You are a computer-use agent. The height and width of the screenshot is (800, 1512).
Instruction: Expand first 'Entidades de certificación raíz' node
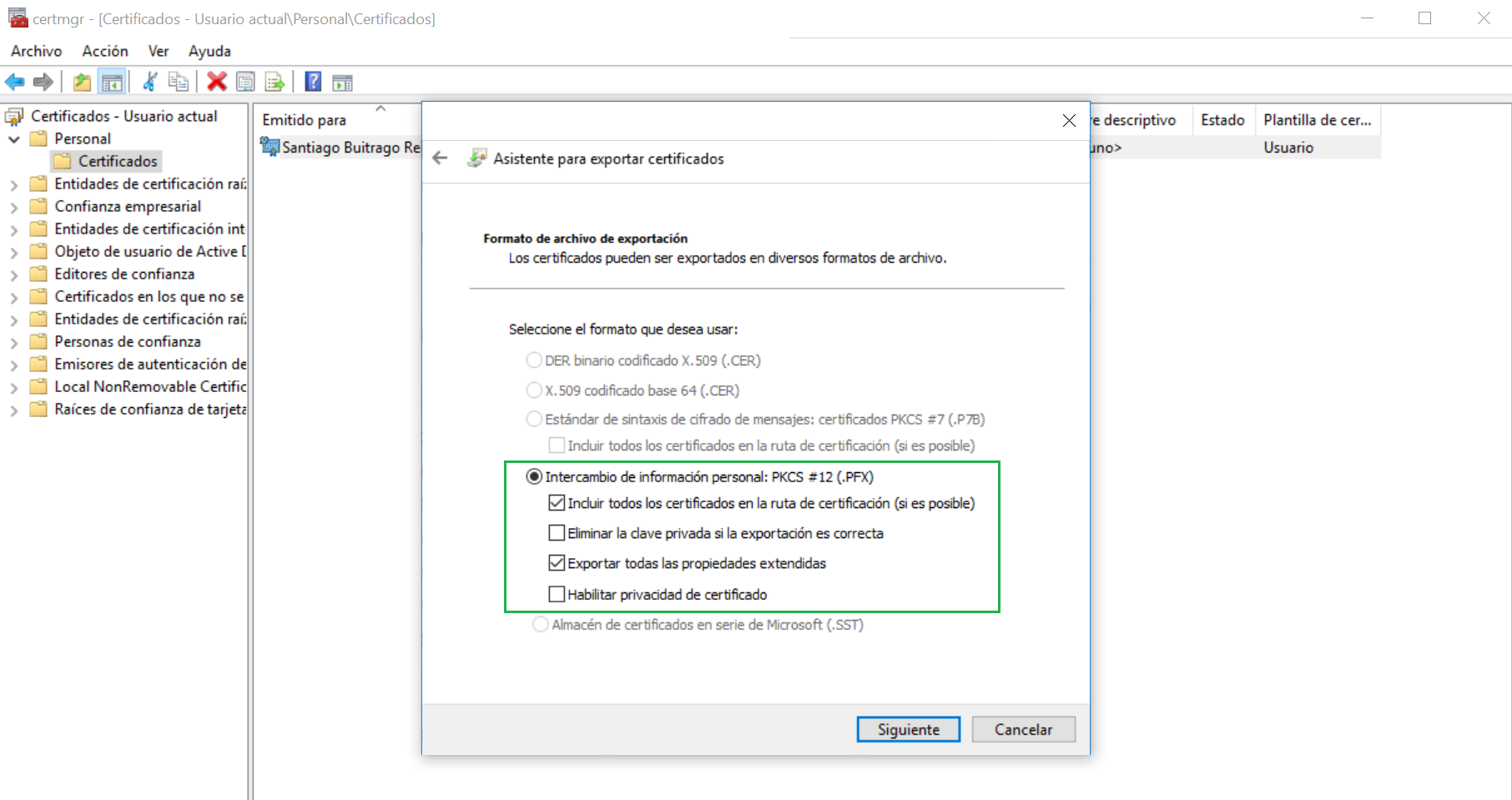tap(14, 184)
